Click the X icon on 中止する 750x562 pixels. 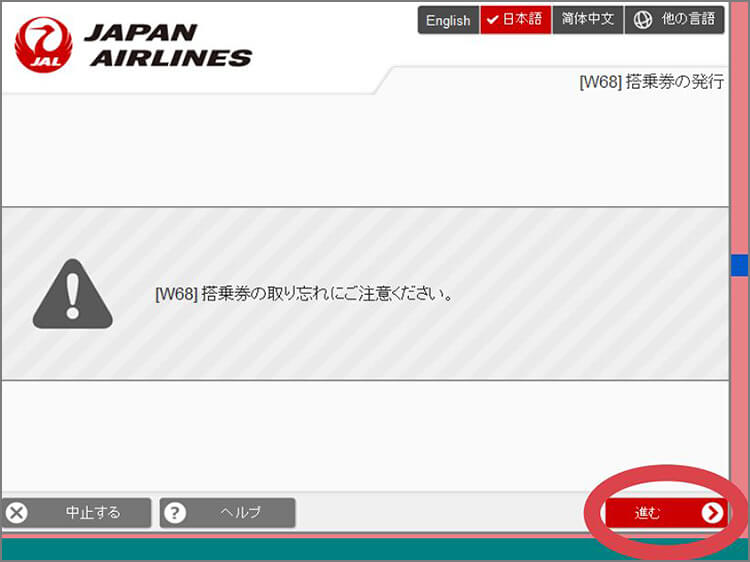17,513
